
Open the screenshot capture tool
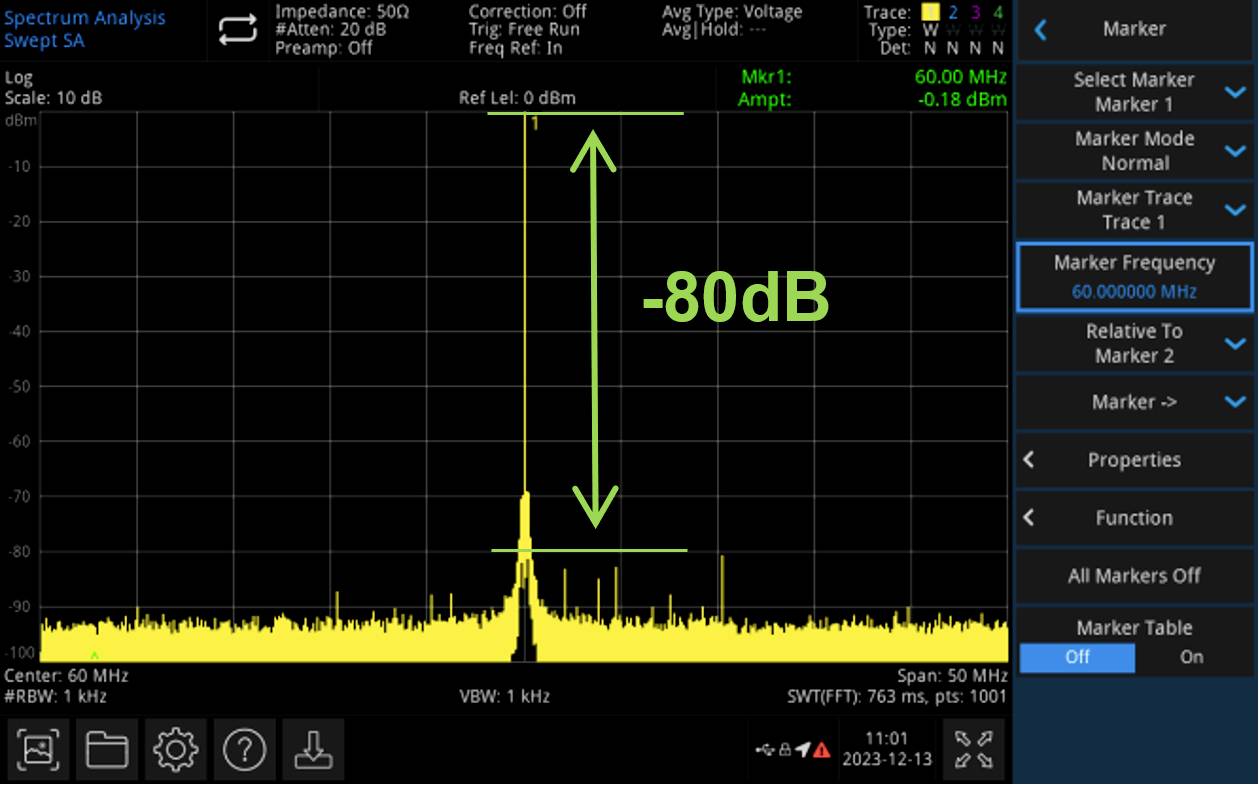38,750
